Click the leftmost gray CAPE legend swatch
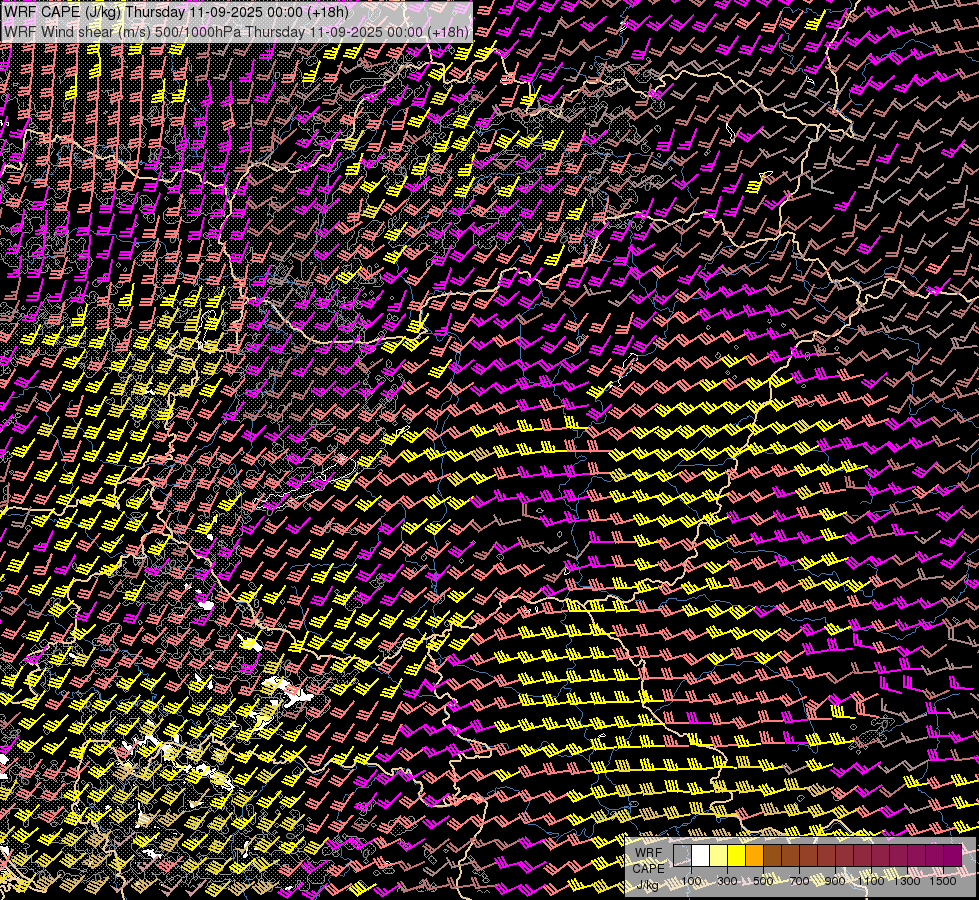 [682, 856]
